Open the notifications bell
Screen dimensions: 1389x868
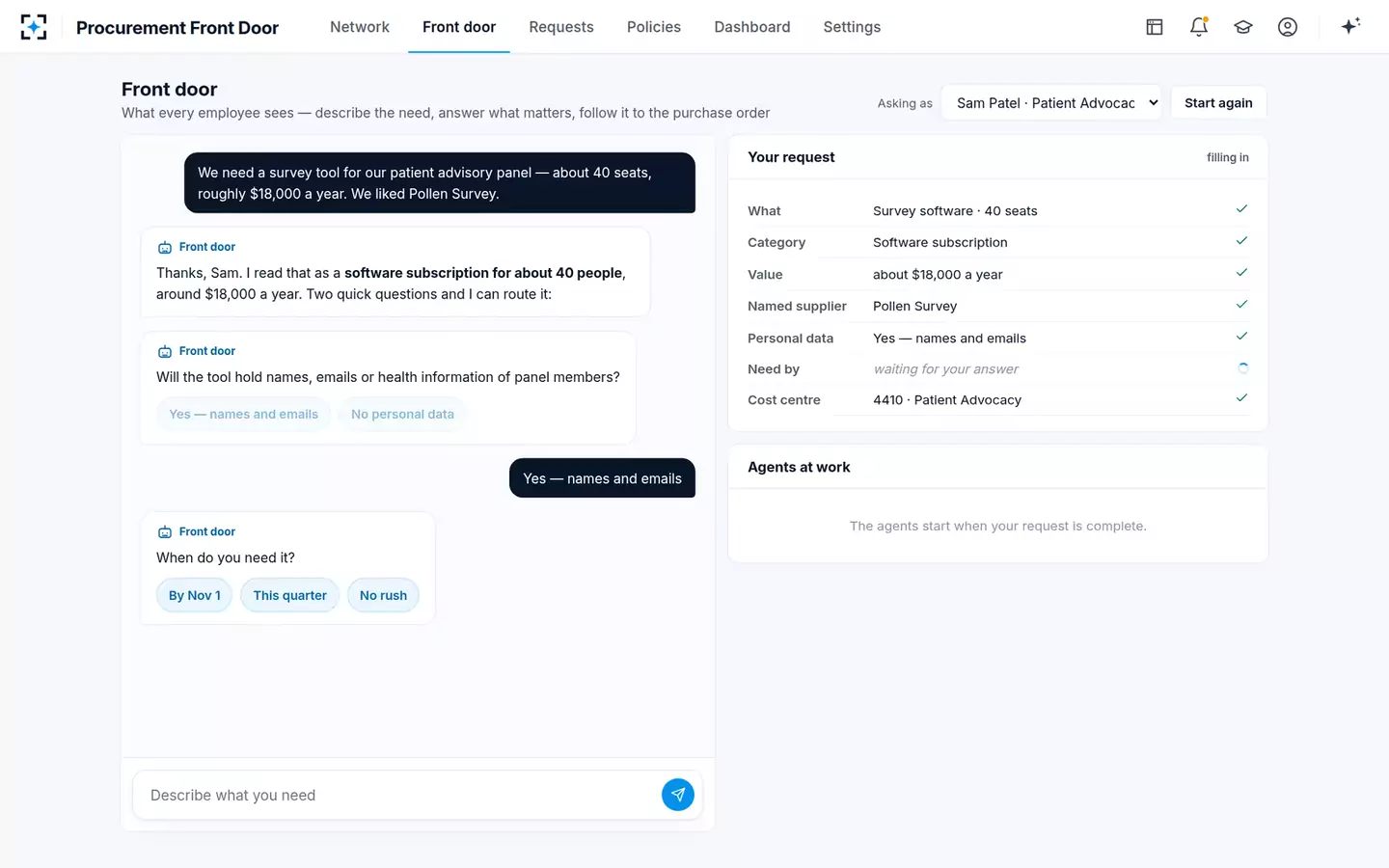(1199, 27)
